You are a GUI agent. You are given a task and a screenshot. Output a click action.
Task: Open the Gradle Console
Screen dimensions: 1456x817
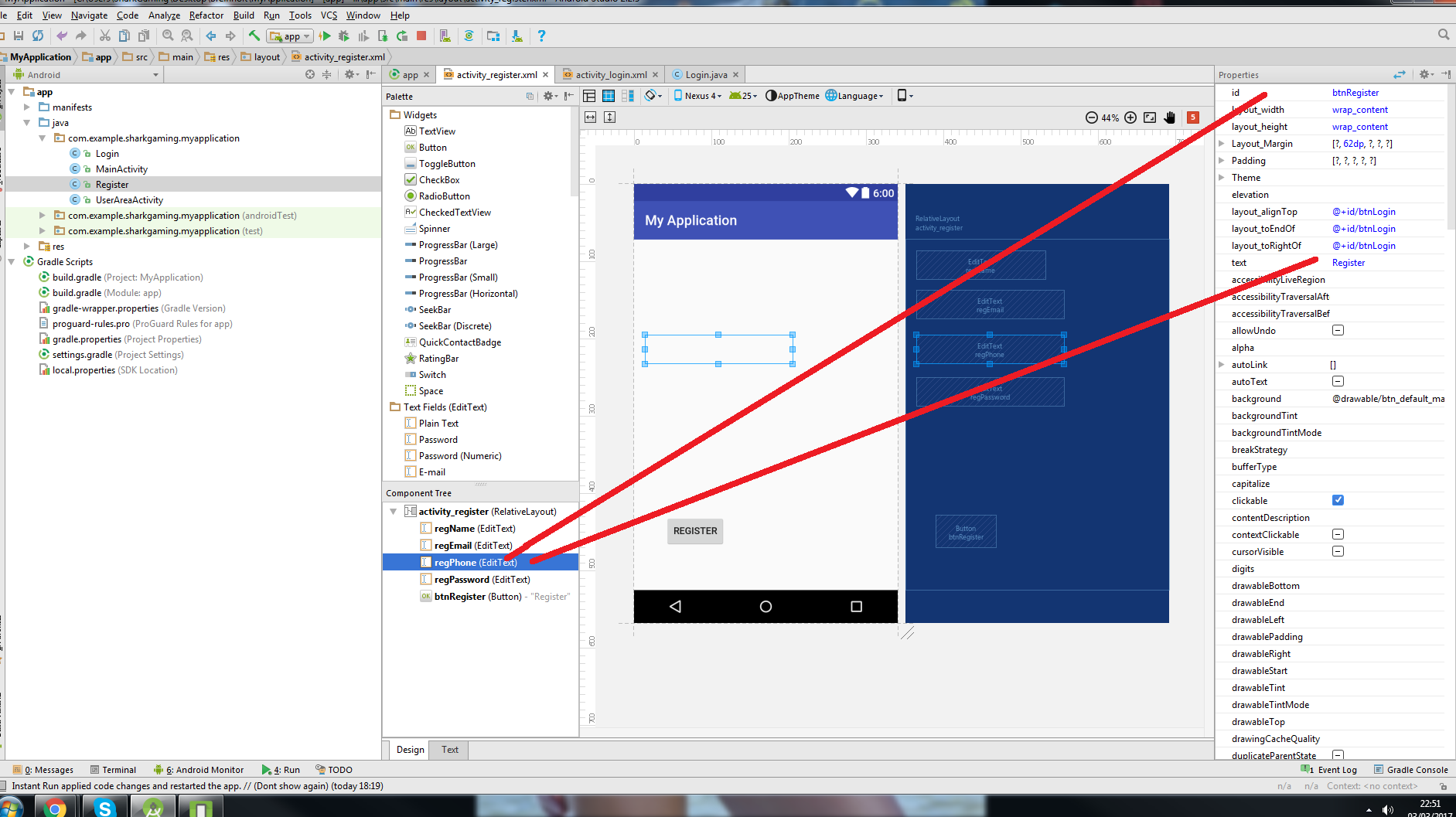click(1411, 769)
